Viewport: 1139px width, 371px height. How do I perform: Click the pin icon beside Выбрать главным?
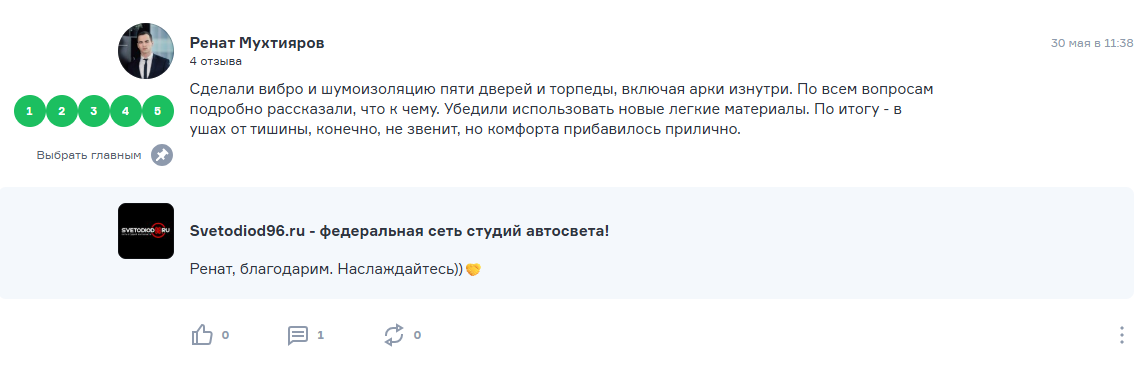click(x=162, y=155)
